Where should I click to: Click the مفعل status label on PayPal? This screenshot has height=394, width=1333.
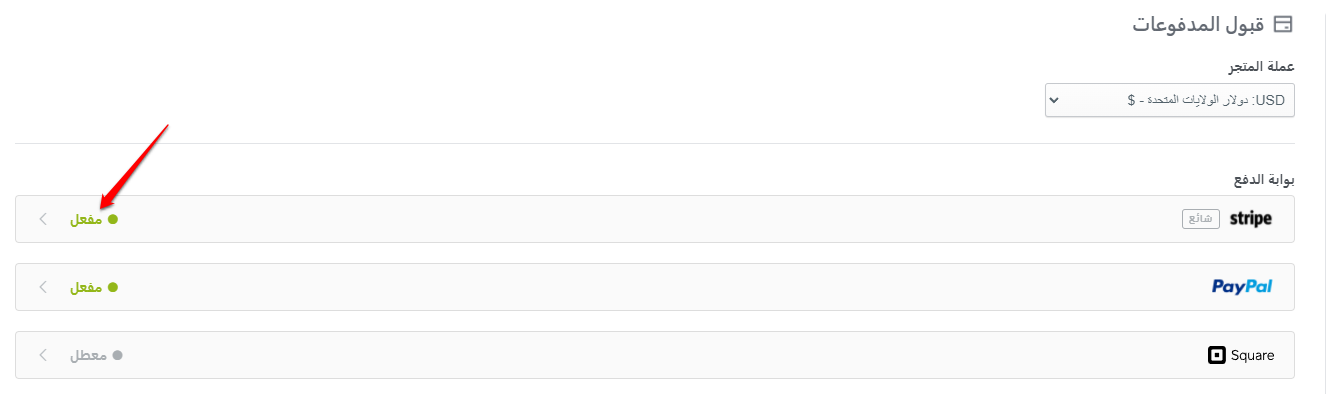pos(86,287)
